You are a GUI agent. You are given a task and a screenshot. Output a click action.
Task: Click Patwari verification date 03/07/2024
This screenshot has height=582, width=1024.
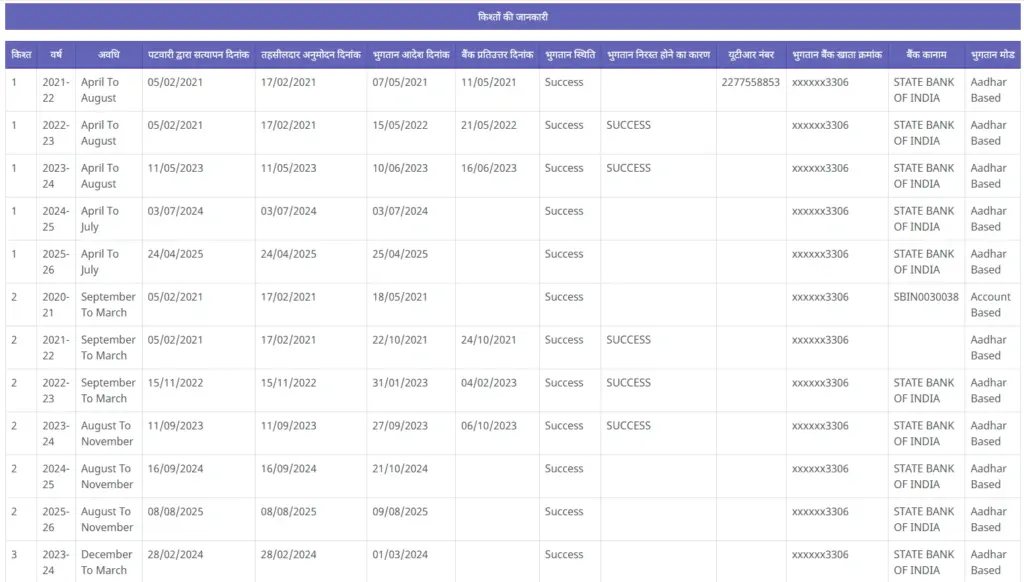click(x=175, y=211)
